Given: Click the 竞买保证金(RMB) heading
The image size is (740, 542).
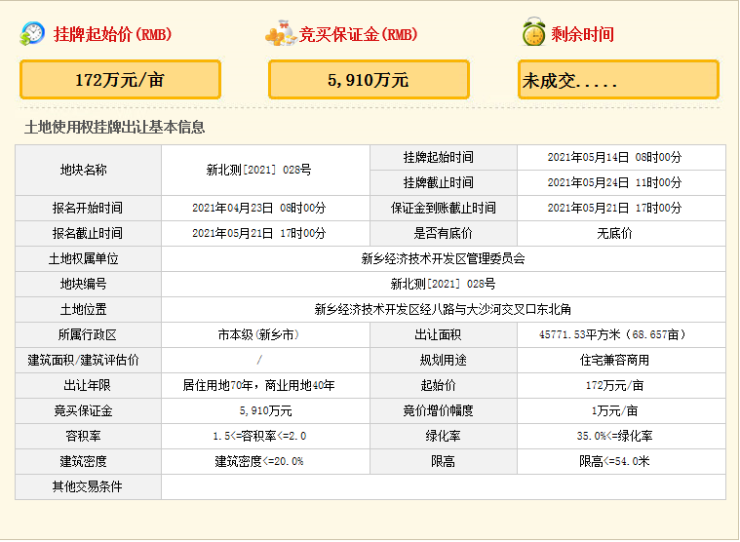Looking at the screenshot, I should 358,34.
